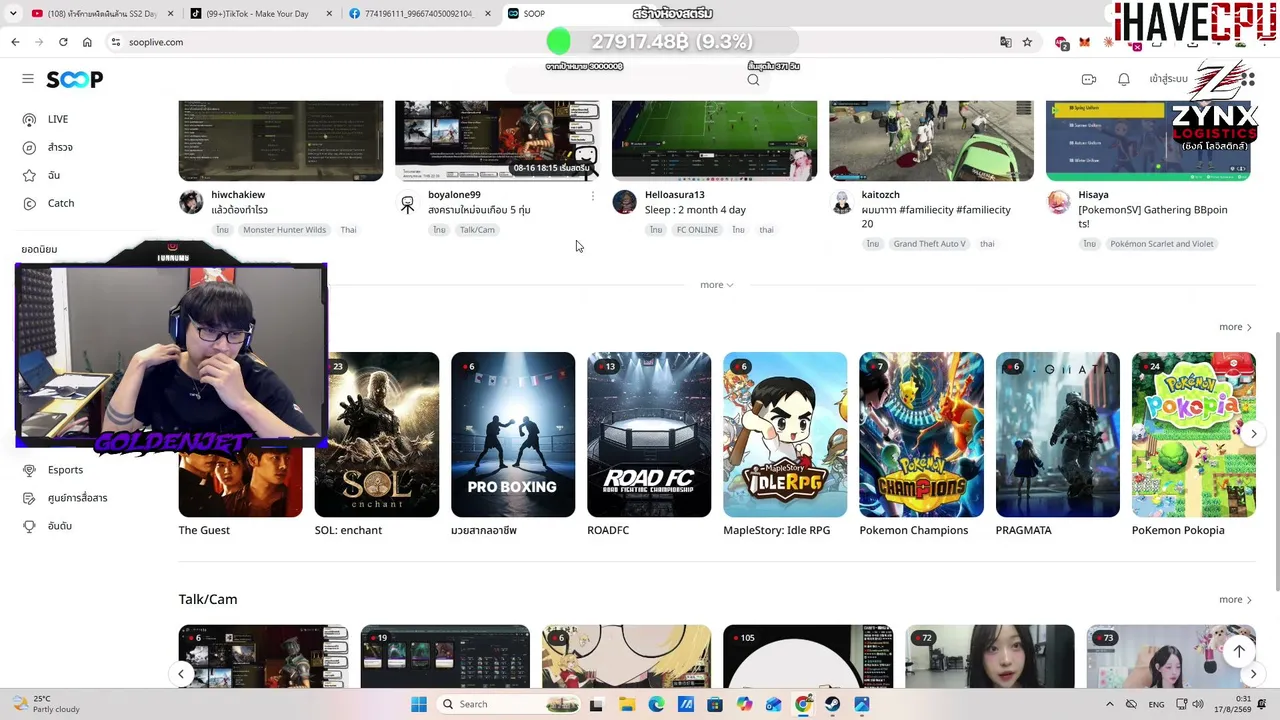Close the TikTok tab
Screen dimensions: 1280x720
330,14
